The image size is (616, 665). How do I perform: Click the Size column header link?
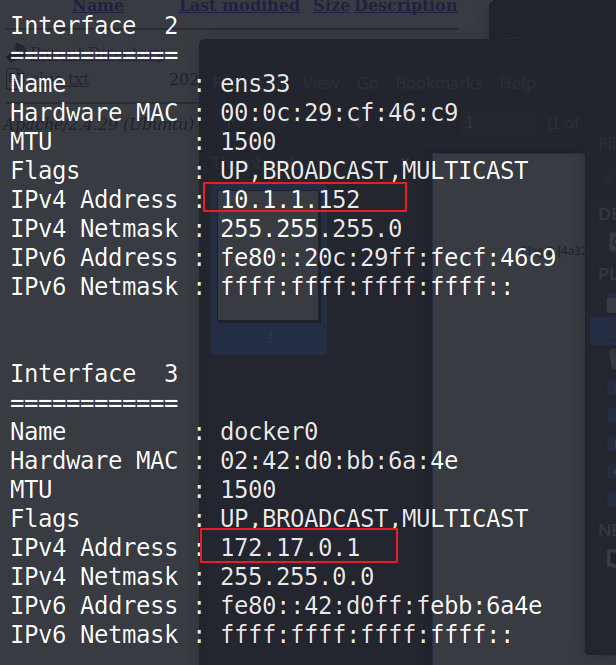click(x=332, y=6)
